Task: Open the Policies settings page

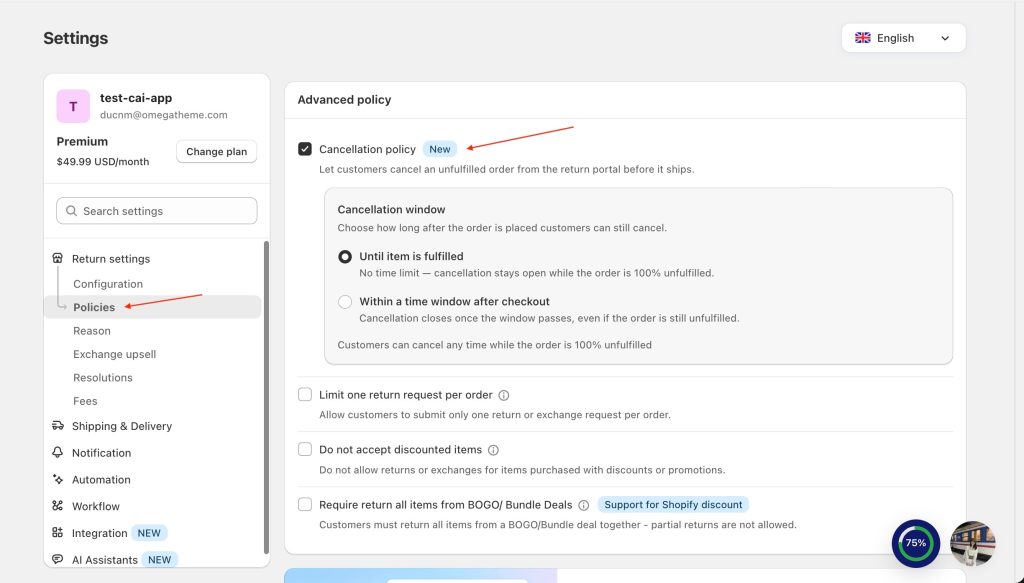Action: coord(94,307)
